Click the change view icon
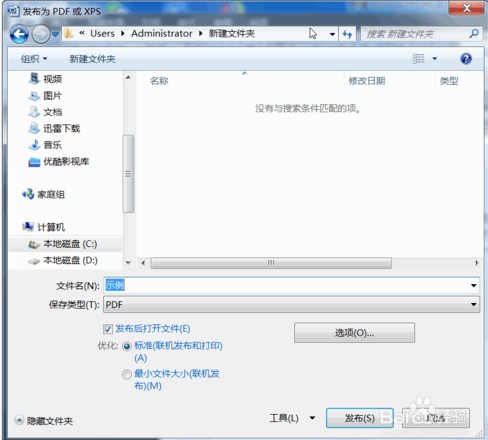The height and width of the screenshot is (440, 488). 418,59
